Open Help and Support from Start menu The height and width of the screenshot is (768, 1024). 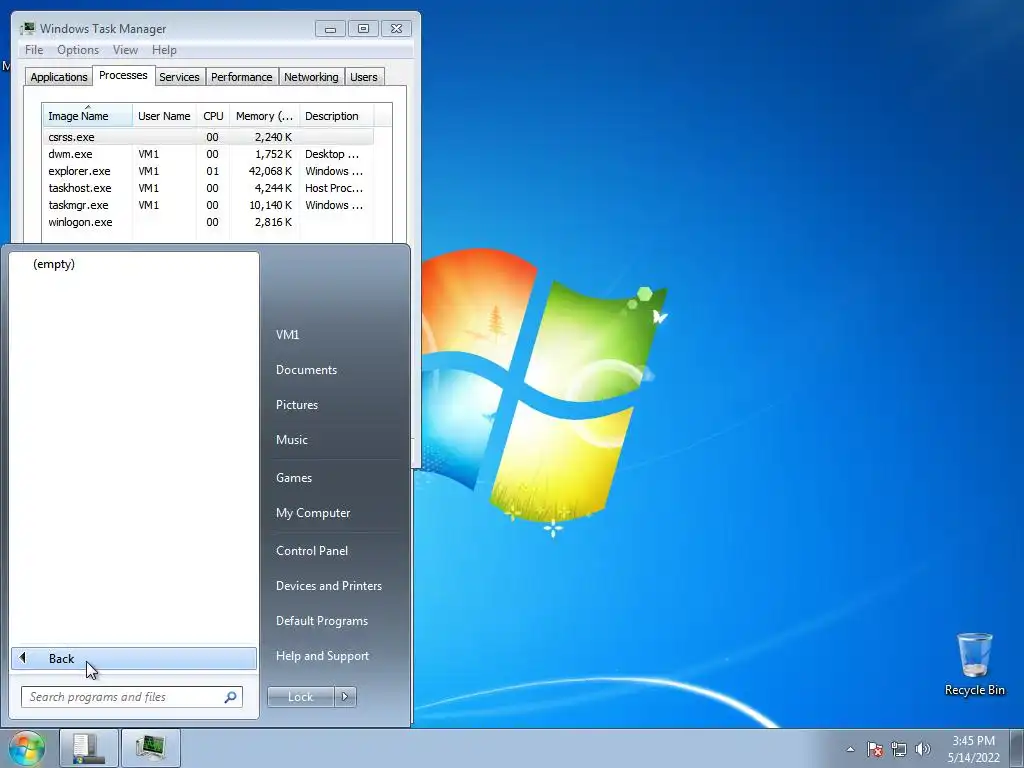323,656
